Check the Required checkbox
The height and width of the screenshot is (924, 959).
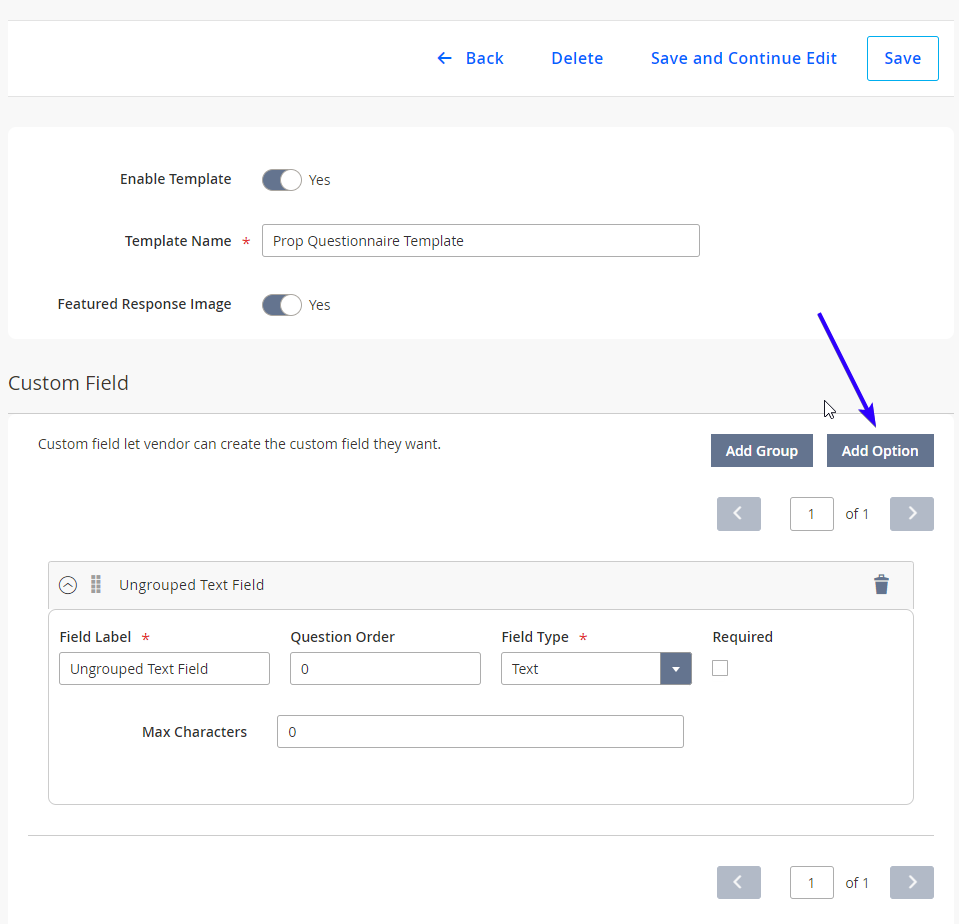(720, 668)
